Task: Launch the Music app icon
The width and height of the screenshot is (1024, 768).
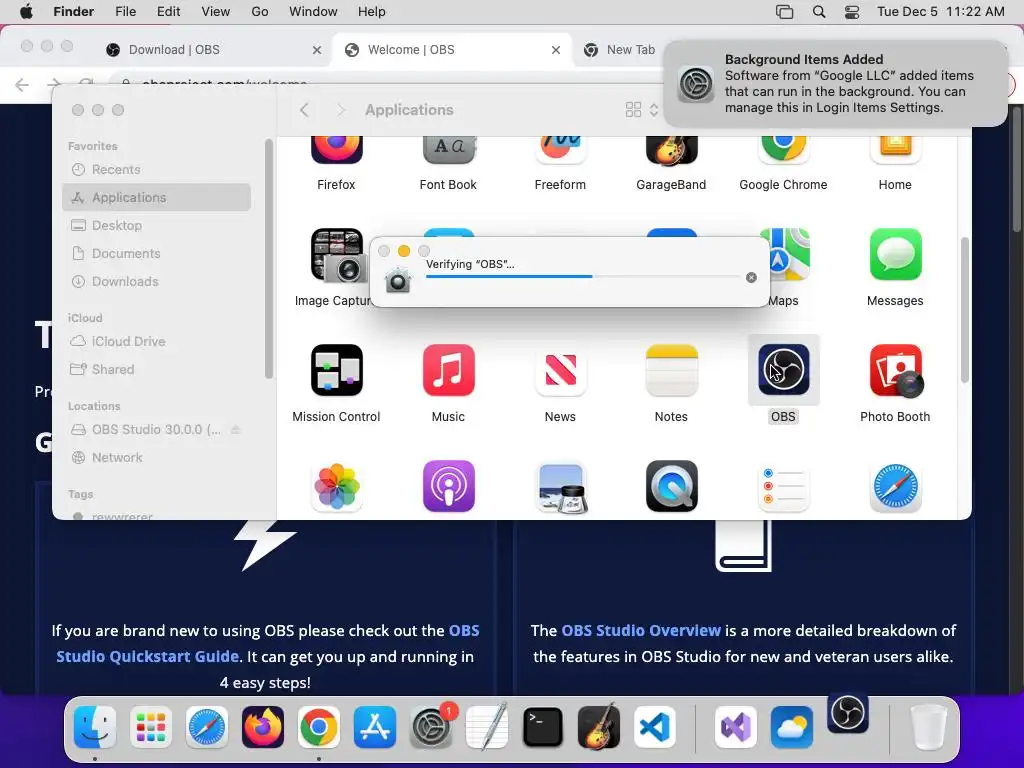Action: pyautogui.click(x=448, y=370)
